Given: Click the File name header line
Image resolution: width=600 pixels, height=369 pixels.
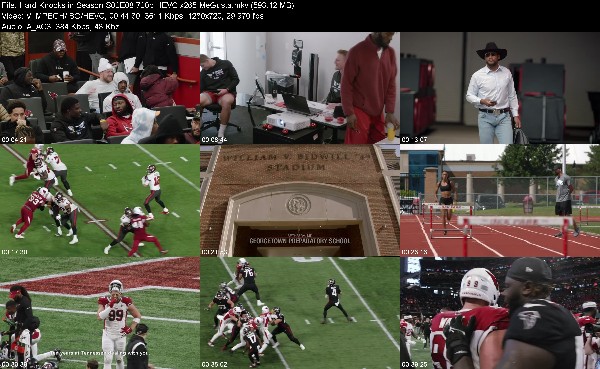Looking at the screenshot, I should 148,5.
